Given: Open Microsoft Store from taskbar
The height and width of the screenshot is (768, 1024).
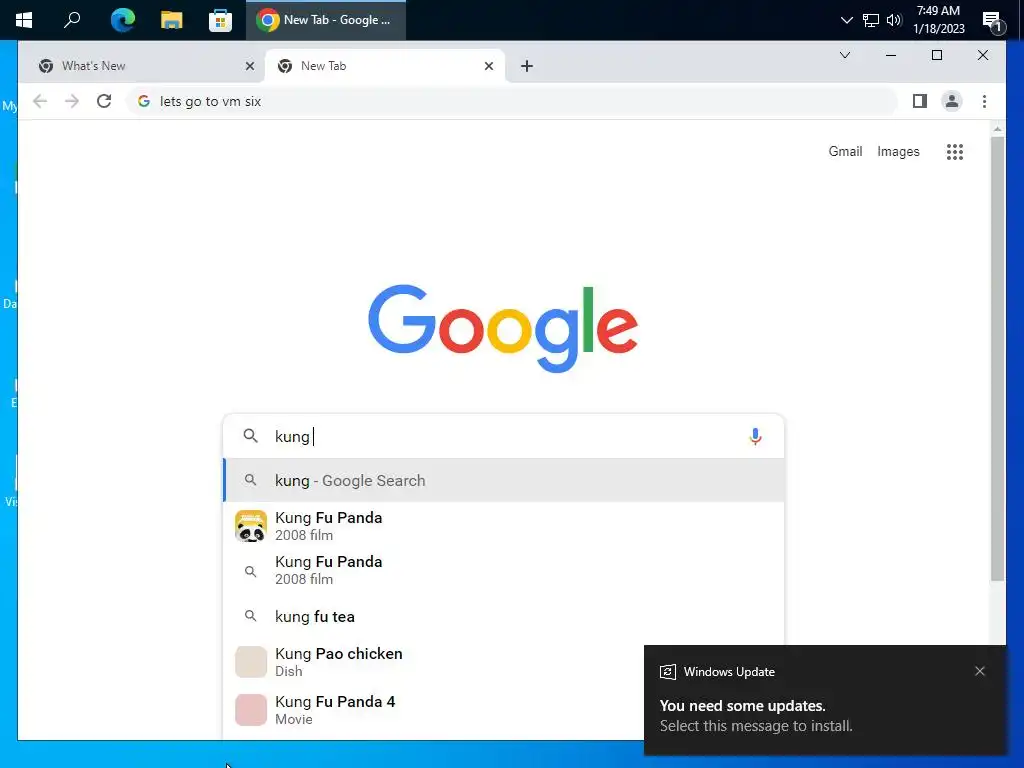Looking at the screenshot, I should [220, 20].
